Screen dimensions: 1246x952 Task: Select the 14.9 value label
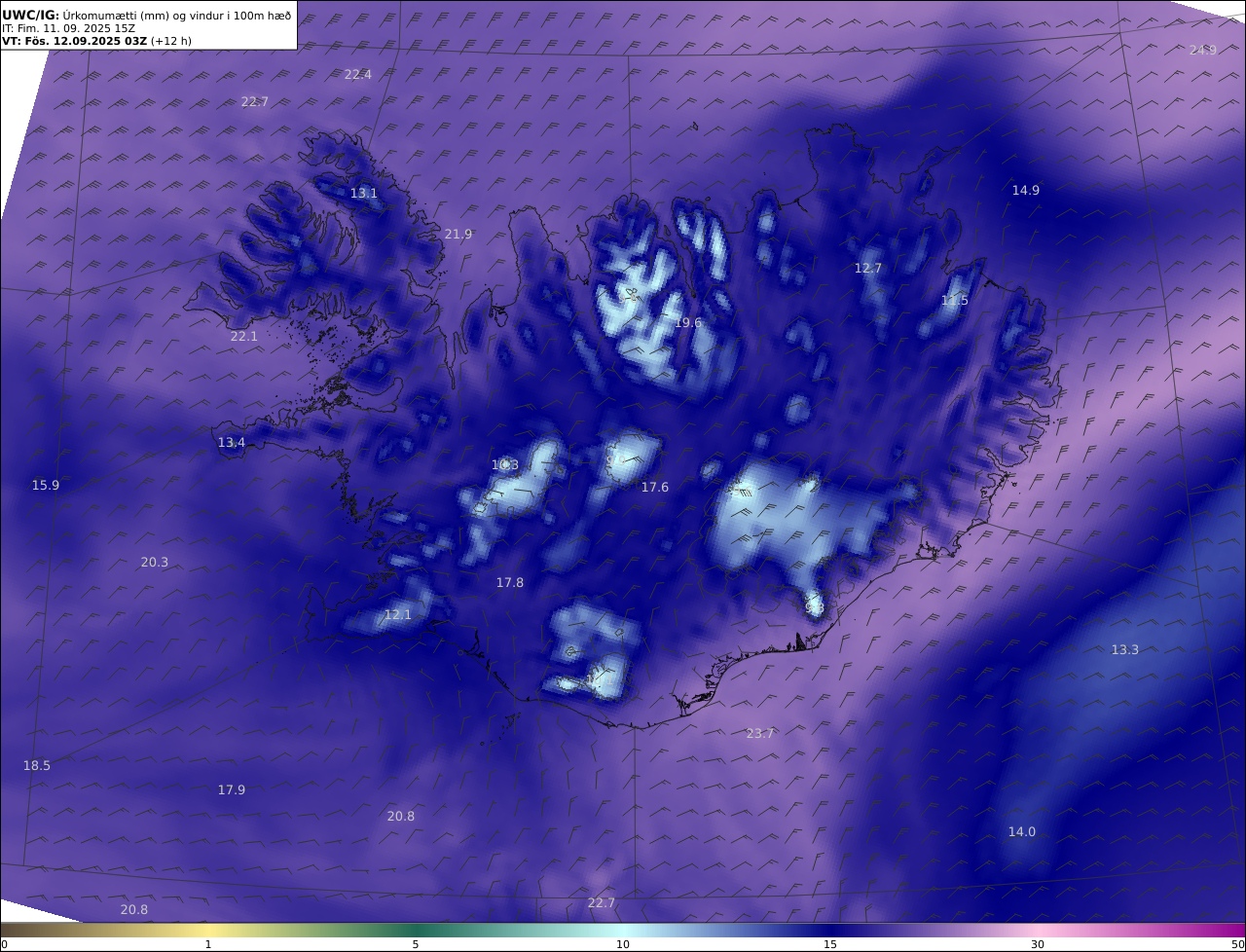point(1026,190)
